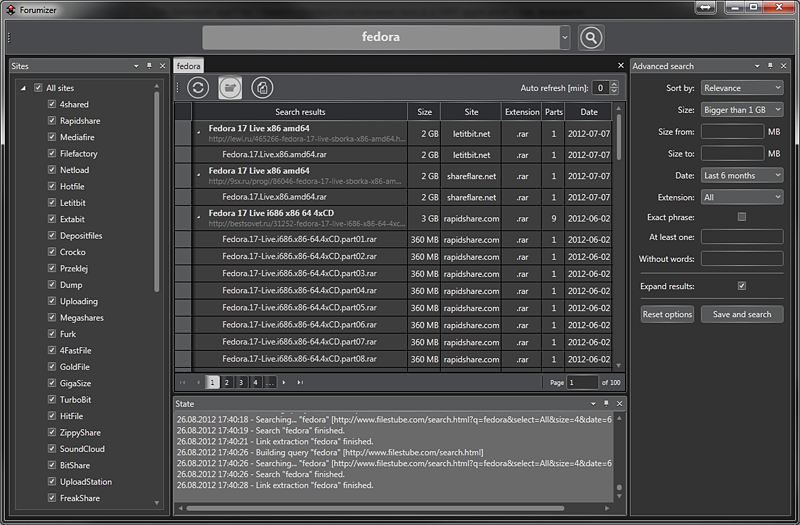Refresh the fedora search results
800x525 pixels.
[x=198, y=88]
